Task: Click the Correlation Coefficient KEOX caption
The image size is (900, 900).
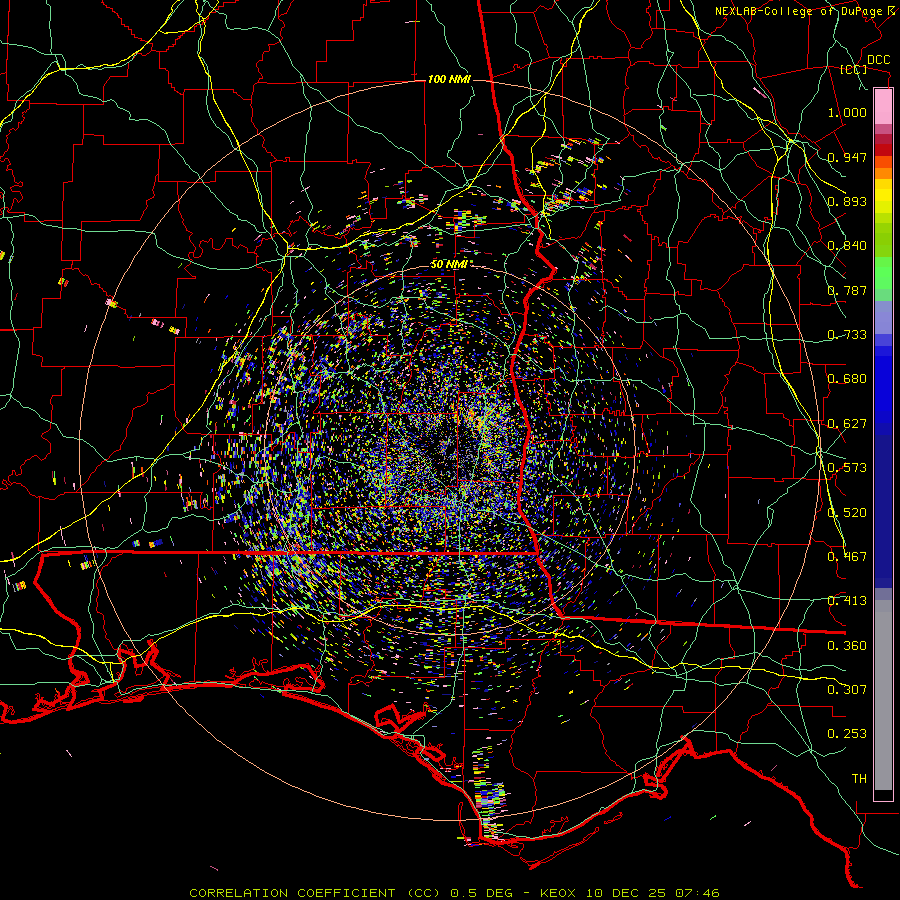Action: coord(454,893)
